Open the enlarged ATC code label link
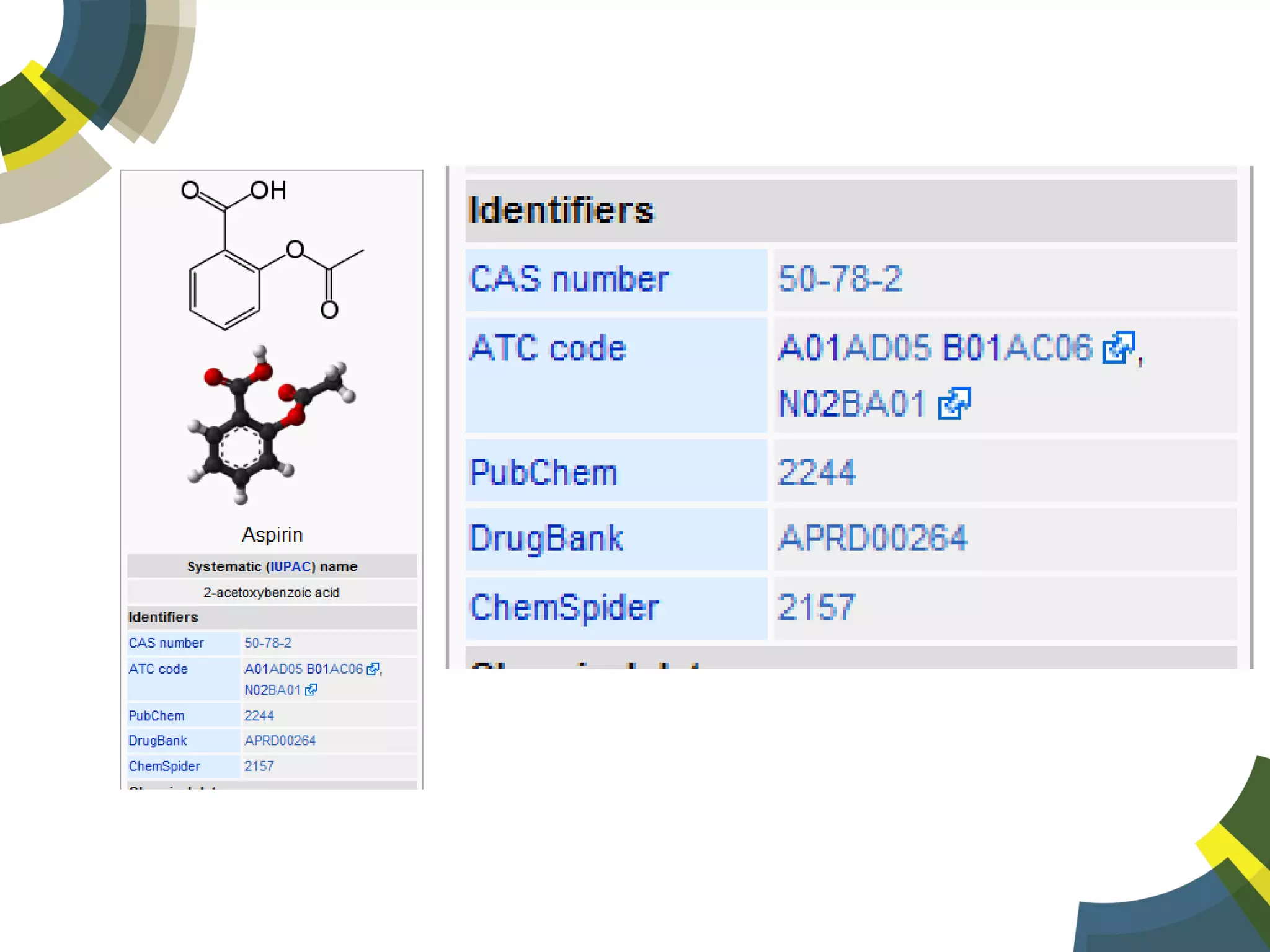Screen dimensions: 1270x952 [x=548, y=348]
